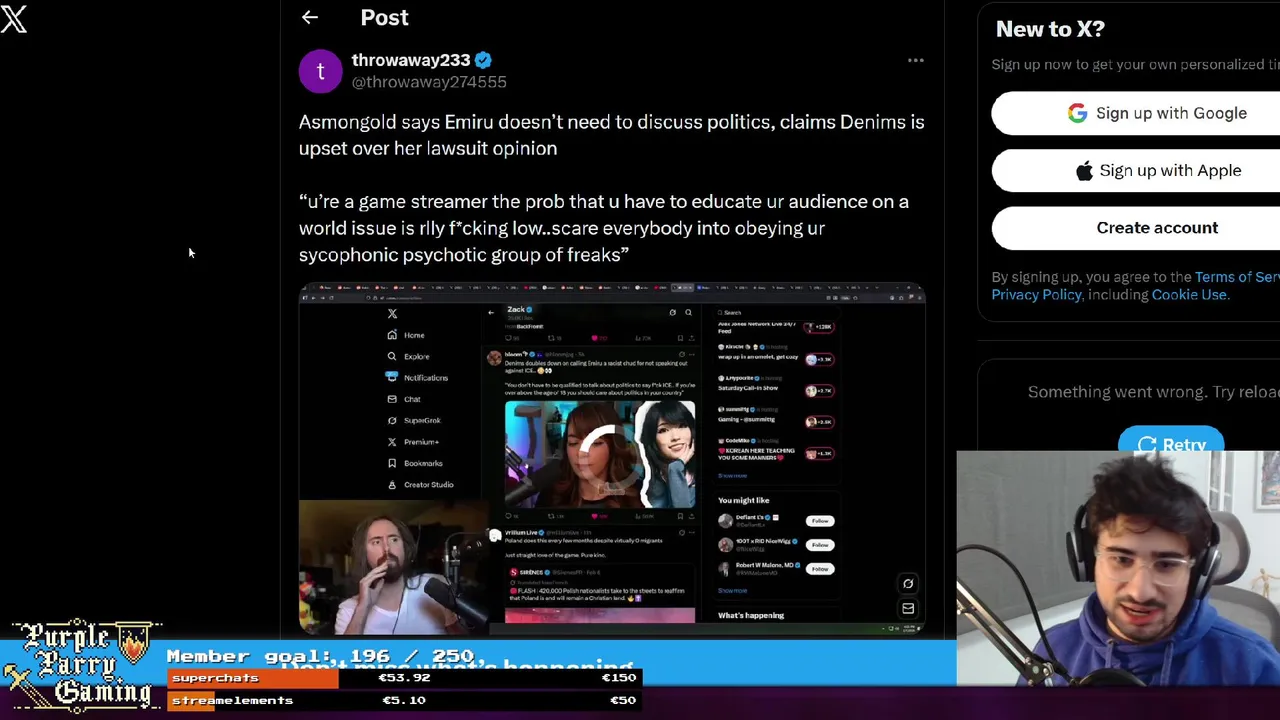Click the streamer's webcam overlay
Screen dimensions: 1280x720
(x=1118, y=568)
